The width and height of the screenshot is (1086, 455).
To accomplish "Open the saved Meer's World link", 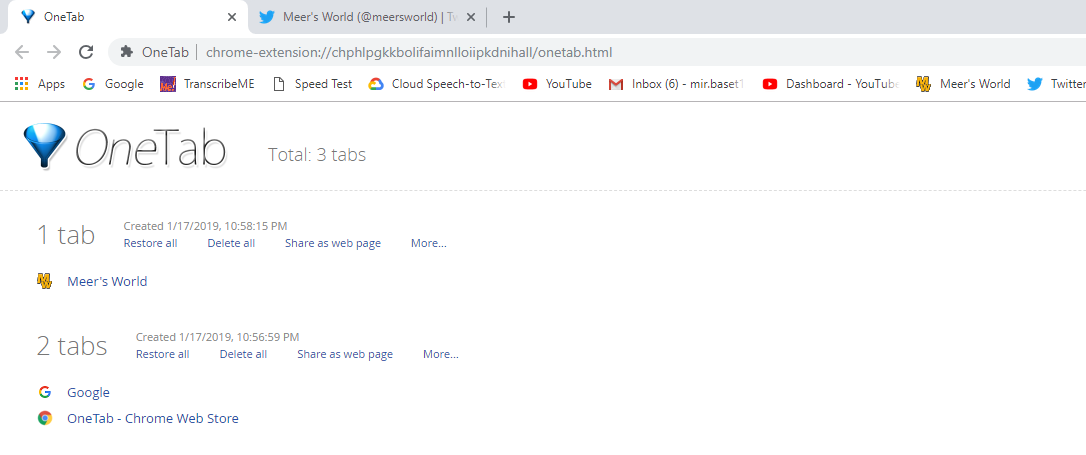I will (x=107, y=281).
